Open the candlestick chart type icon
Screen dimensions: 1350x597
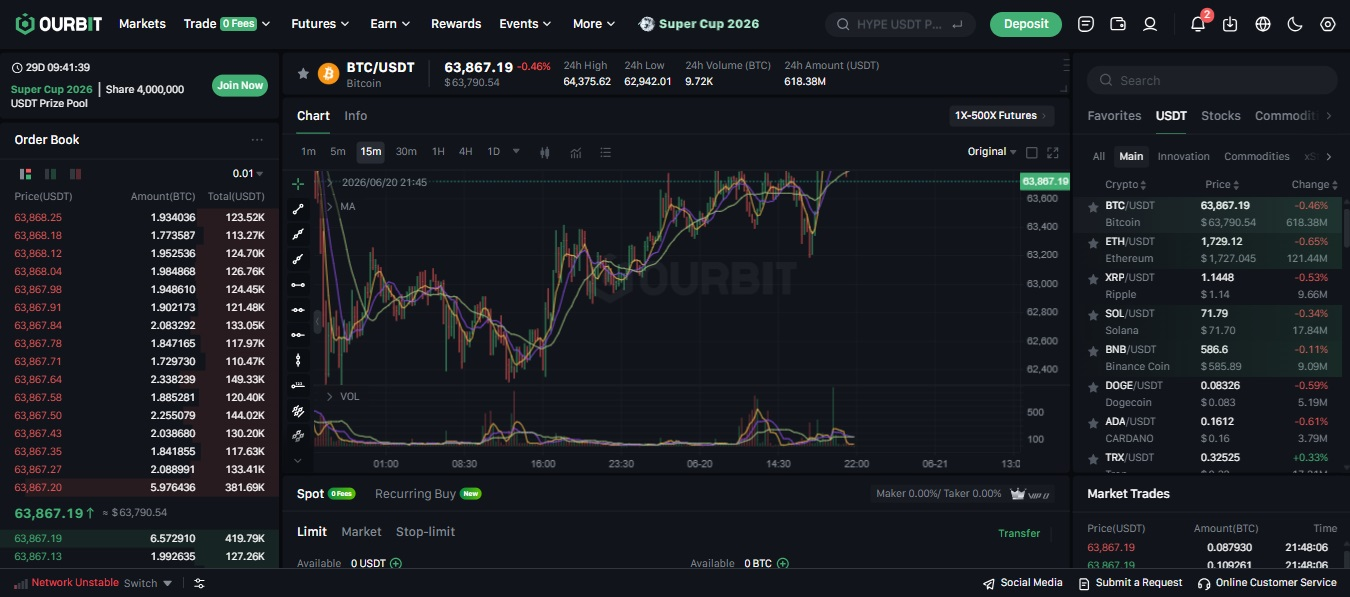[545, 152]
